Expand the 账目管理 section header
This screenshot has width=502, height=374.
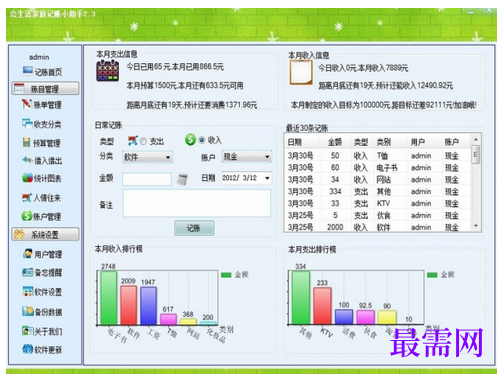45,89
